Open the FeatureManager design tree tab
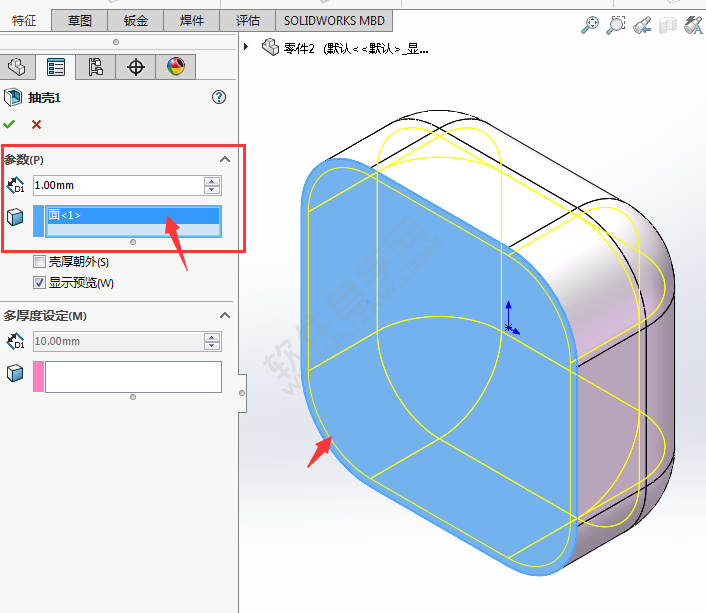This screenshot has width=706, height=613. pos(17,67)
